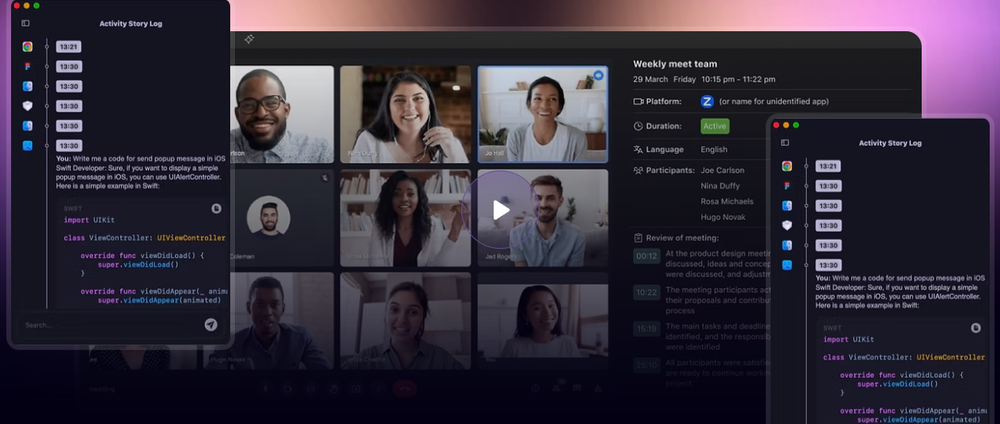Click the last blue app icon in left-hand log
The image size is (1000, 424).
coord(27,145)
